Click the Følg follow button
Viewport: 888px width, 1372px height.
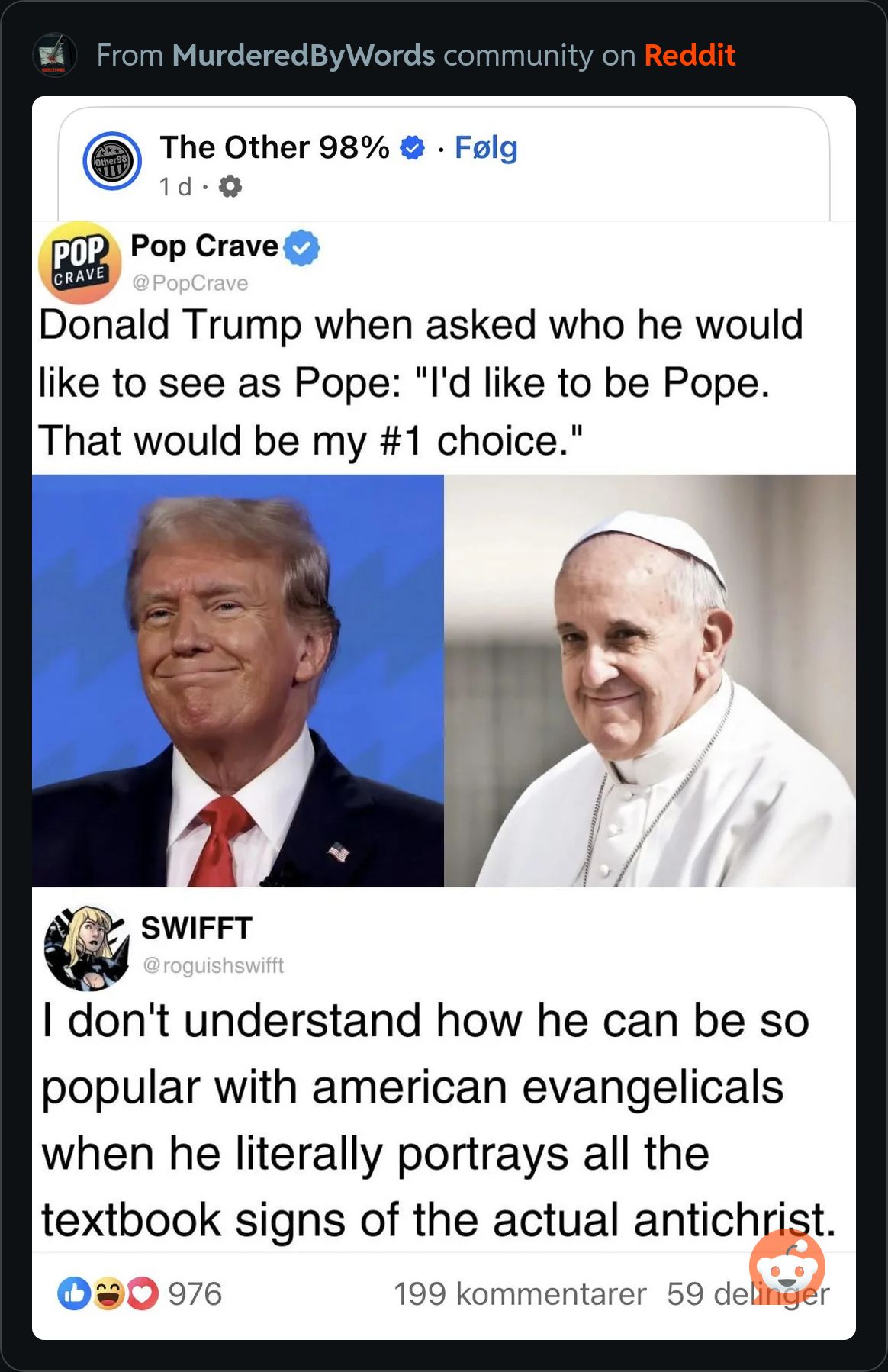point(486,147)
